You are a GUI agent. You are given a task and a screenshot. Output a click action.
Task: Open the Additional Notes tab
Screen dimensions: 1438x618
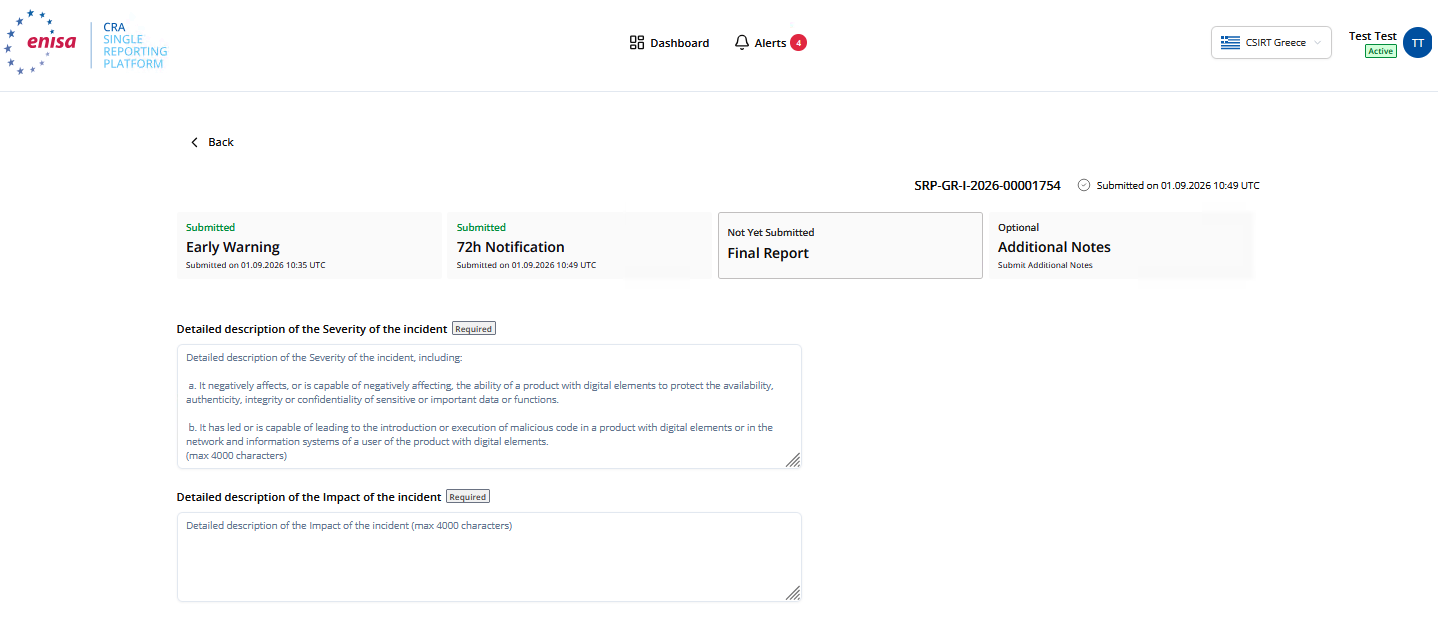(1121, 245)
